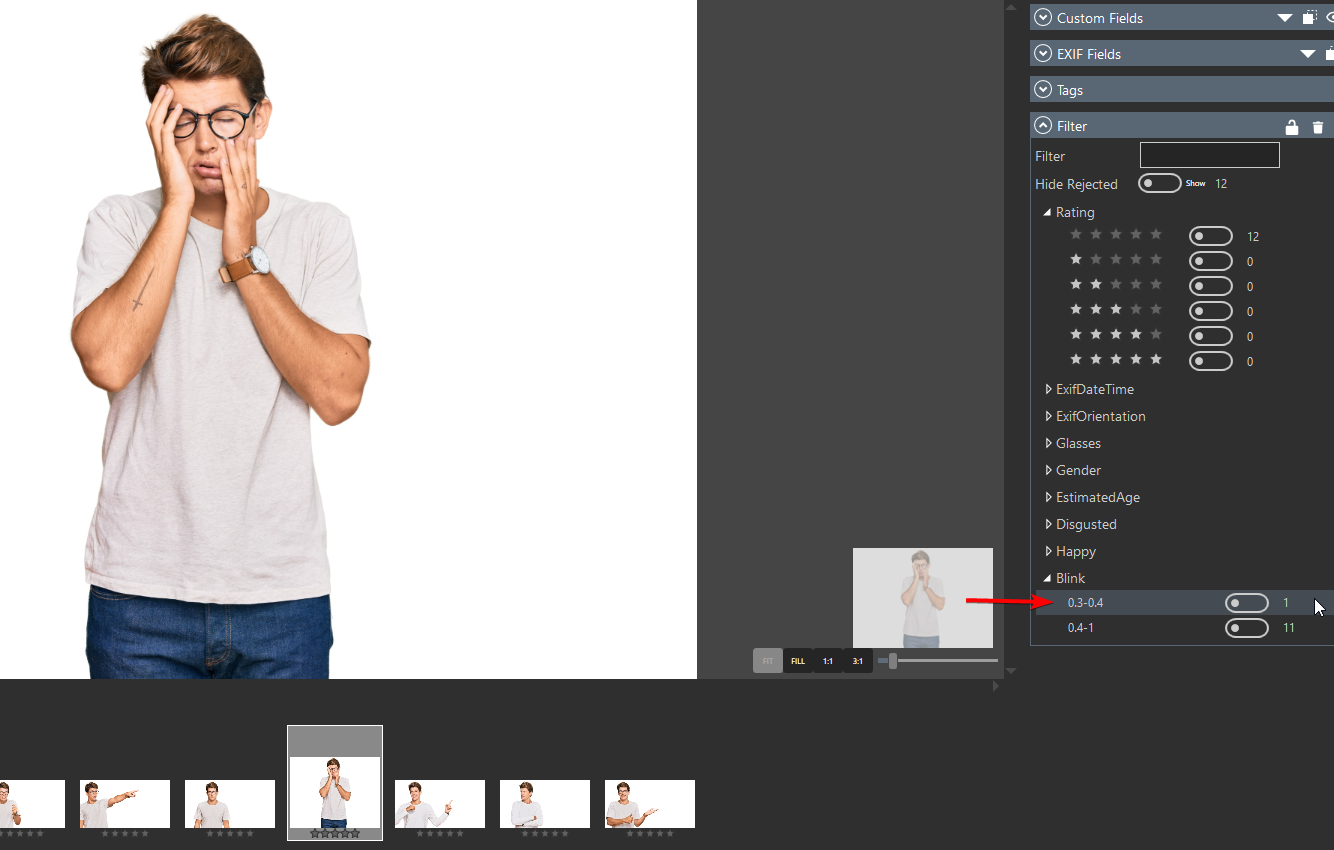Image resolution: width=1334 pixels, height=850 pixels.
Task: Collapse the Filter panel with its chevron
Action: tap(1043, 126)
